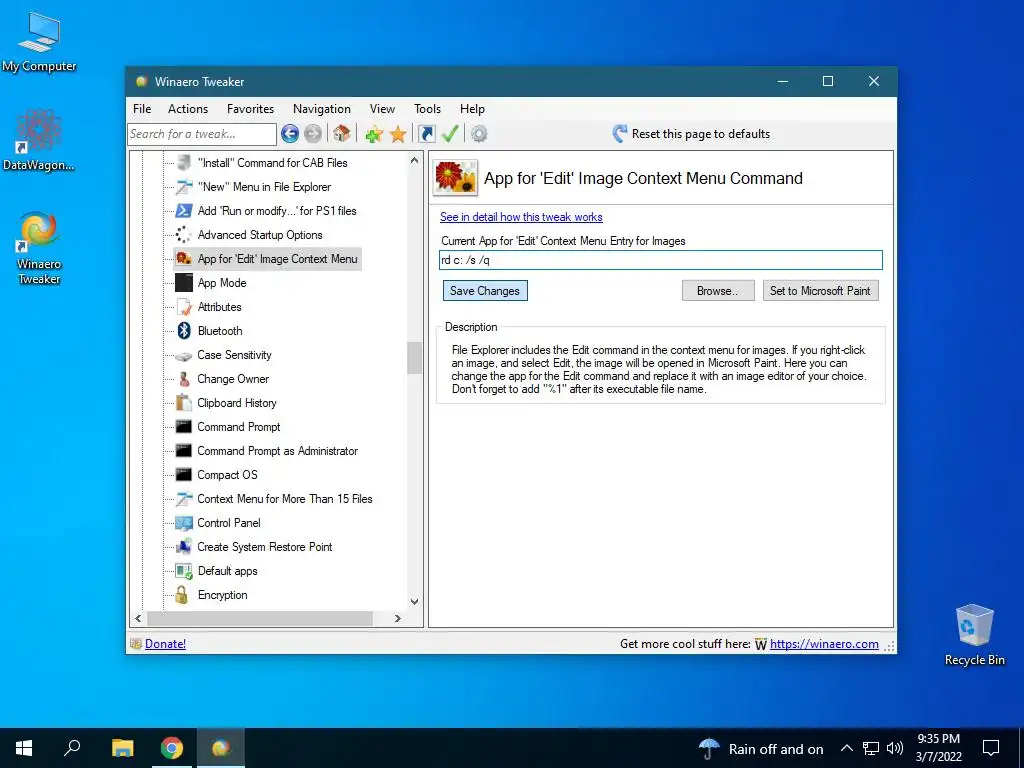Open the File menu
Screen dimensions: 1024x768
142,109
